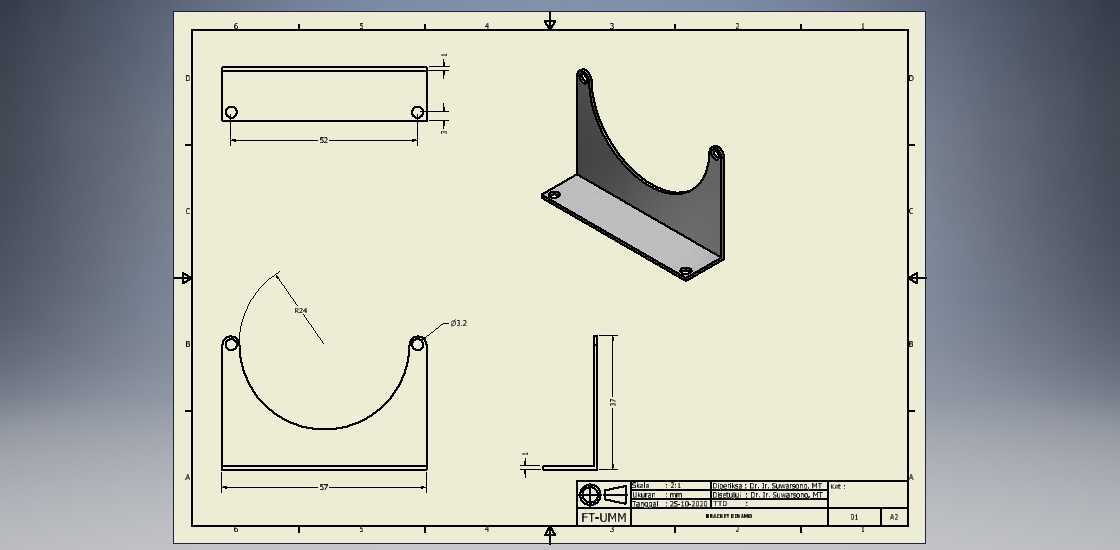1120x550 pixels.
Task: Click the R24 arc cutout edge in front view
Action: coord(324,429)
